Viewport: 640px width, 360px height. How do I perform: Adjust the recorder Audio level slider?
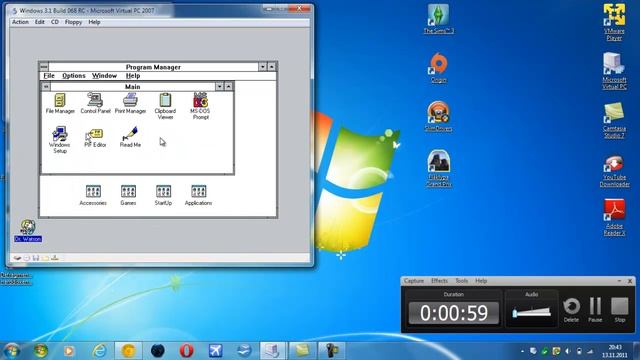pyautogui.click(x=531, y=313)
